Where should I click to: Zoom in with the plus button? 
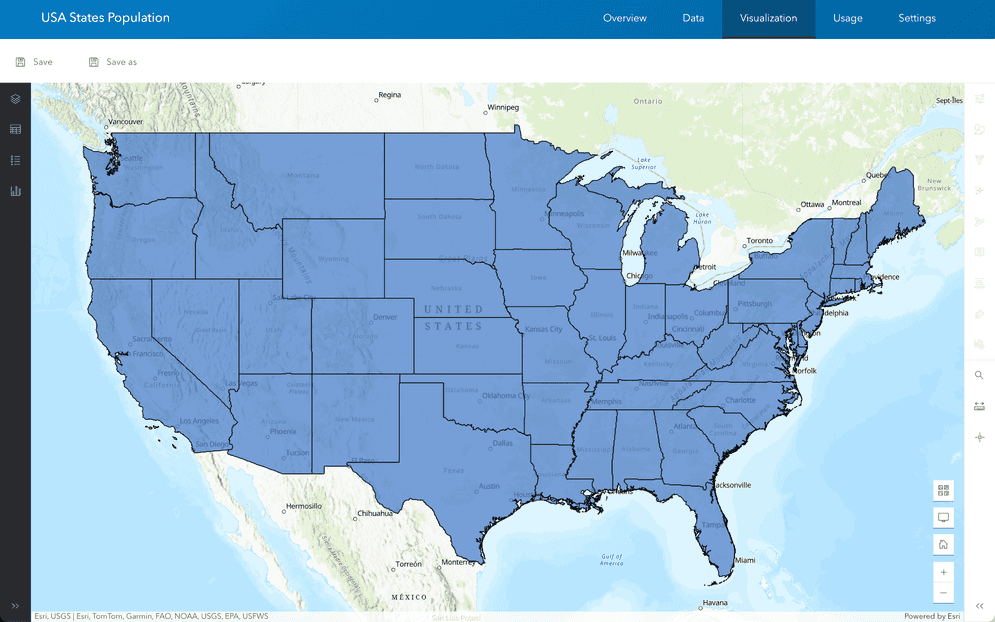tap(943, 572)
